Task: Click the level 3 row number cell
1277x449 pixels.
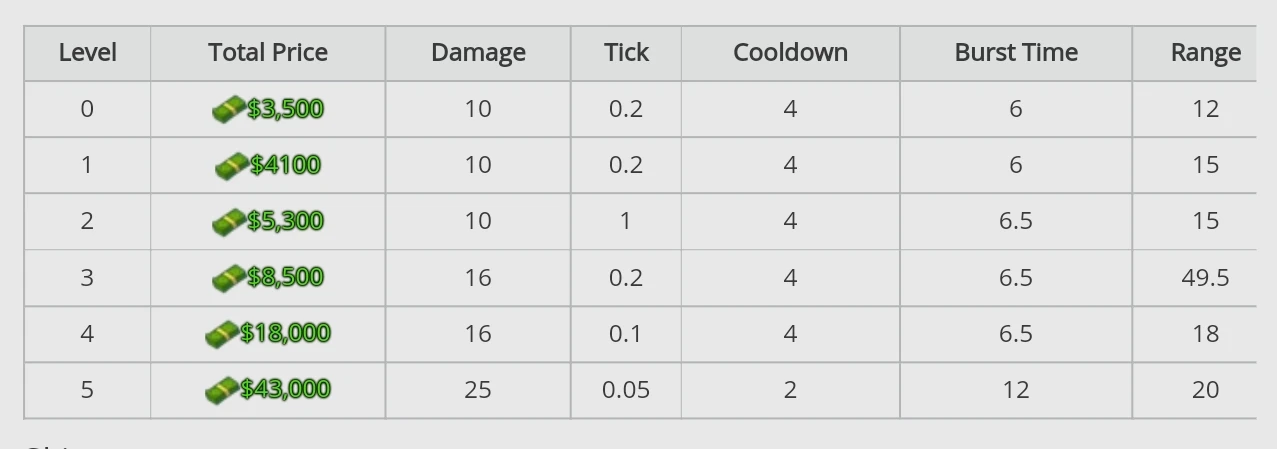Action: pyautogui.click(x=87, y=278)
